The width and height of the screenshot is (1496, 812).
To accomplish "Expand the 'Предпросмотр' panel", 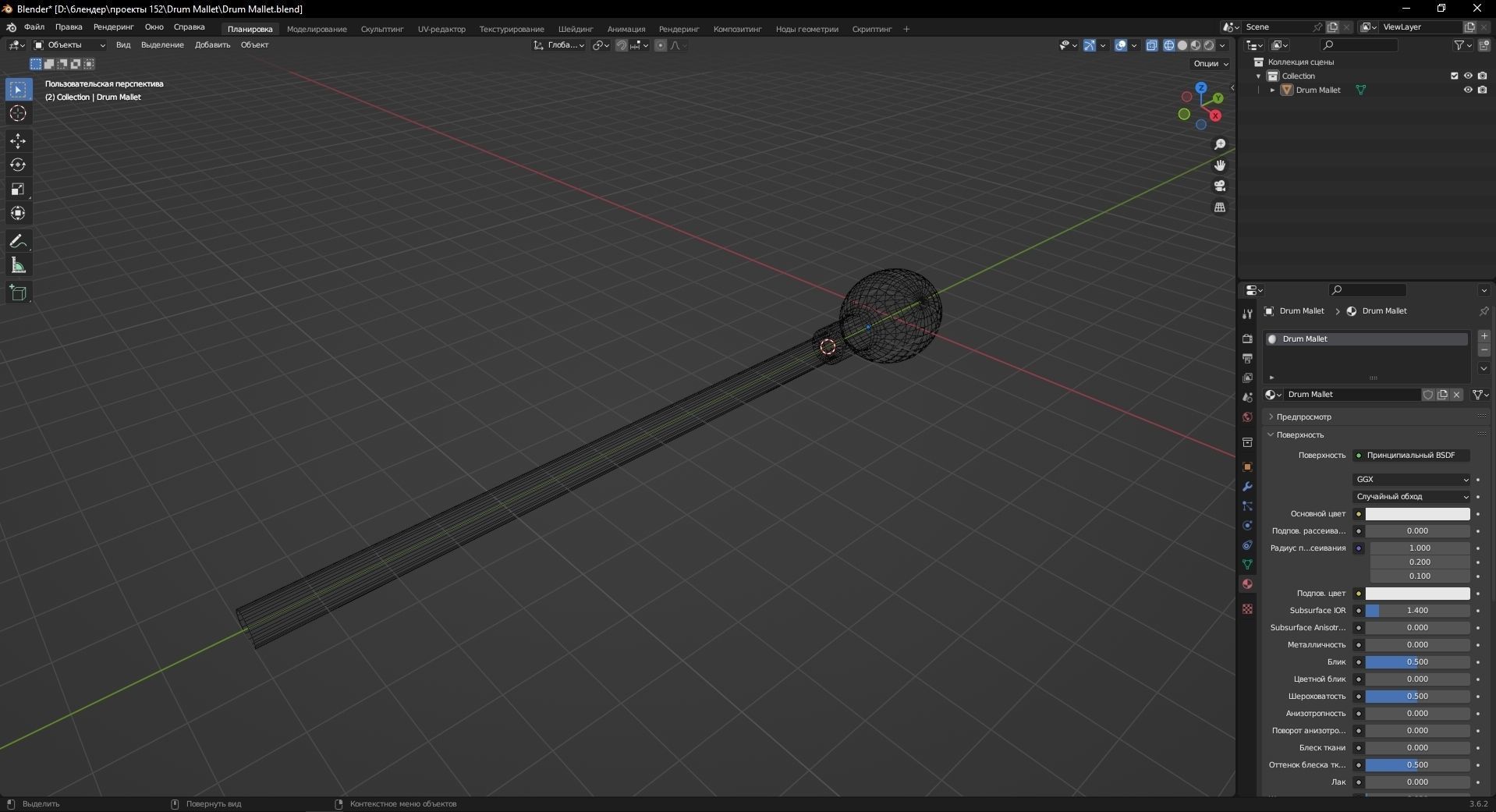I will 1304,417.
